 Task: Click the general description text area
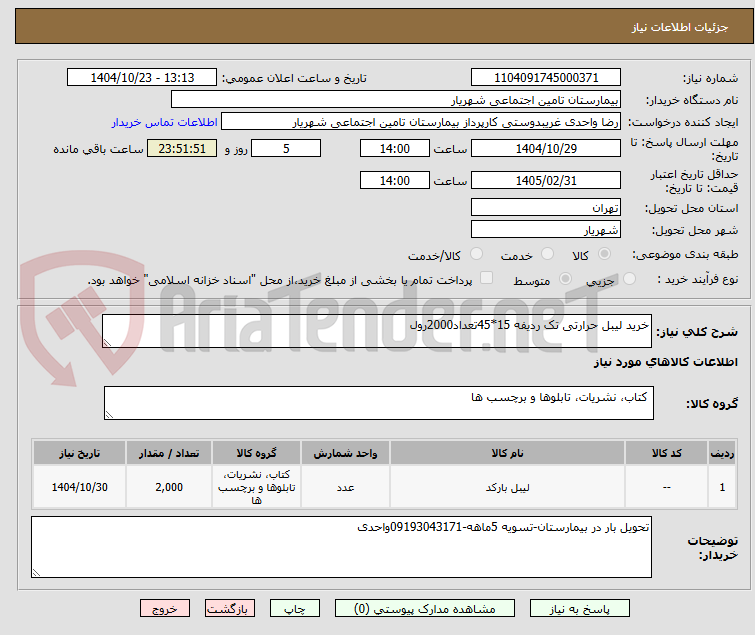(377, 331)
